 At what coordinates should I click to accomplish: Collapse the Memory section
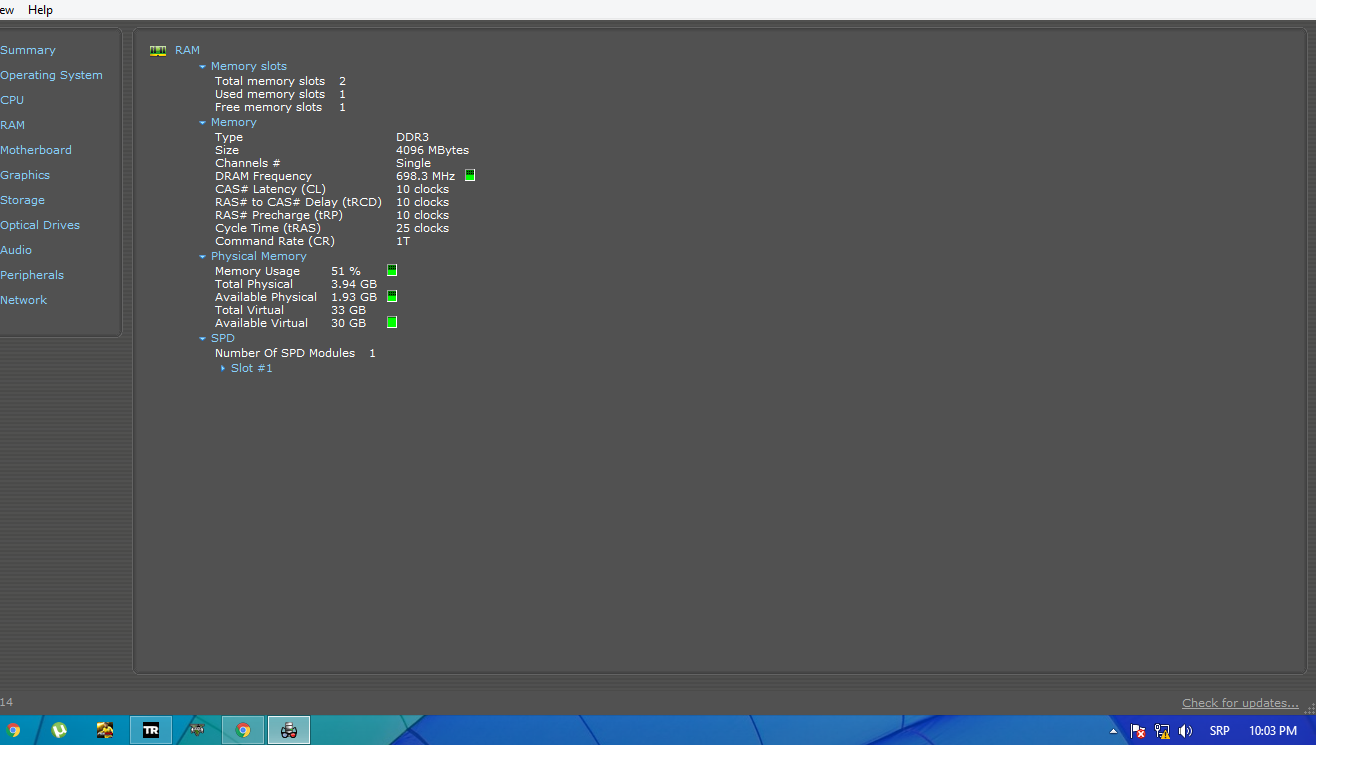point(202,123)
